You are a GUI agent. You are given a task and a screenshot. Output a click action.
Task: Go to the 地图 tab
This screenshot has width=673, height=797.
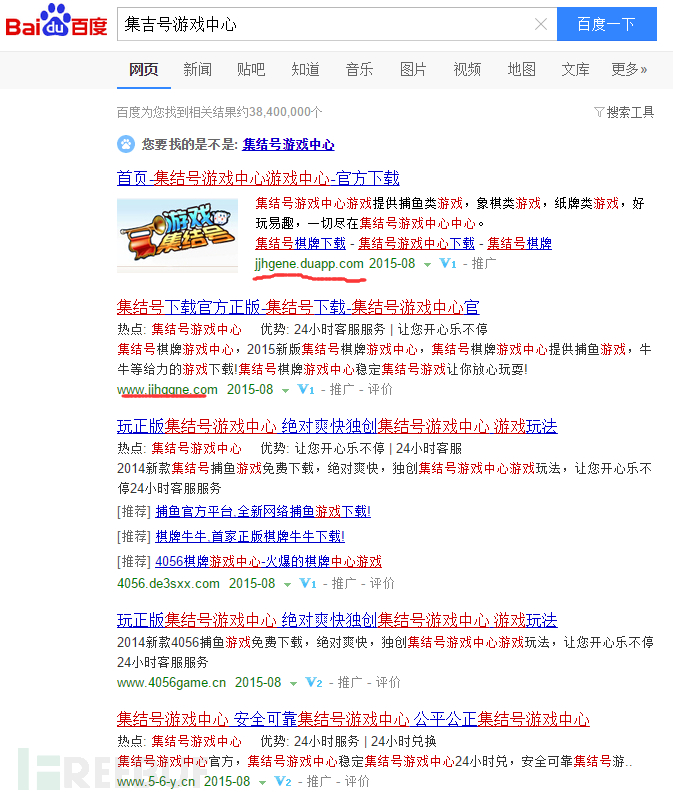[521, 69]
